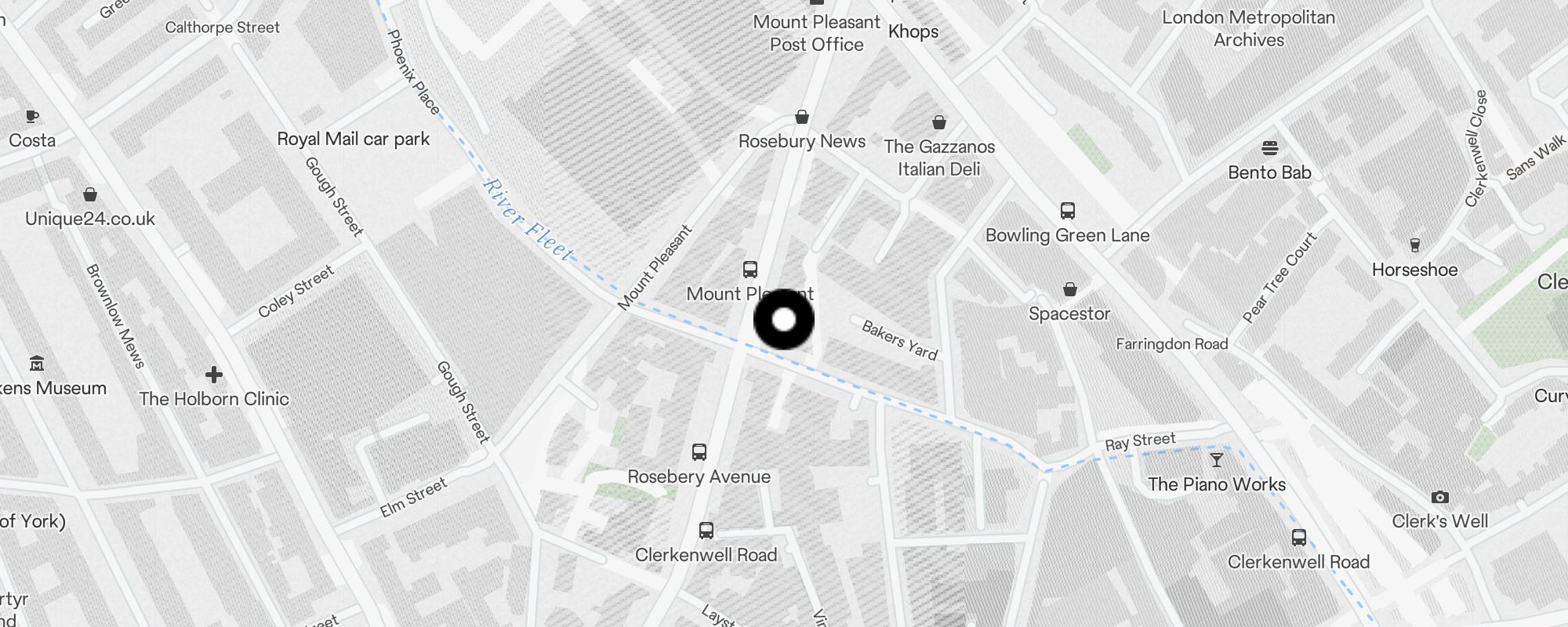This screenshot has width=1568, height=627.
Task: Click the Rosebery Avenue bus stop icon
Action: click(699, 452)
